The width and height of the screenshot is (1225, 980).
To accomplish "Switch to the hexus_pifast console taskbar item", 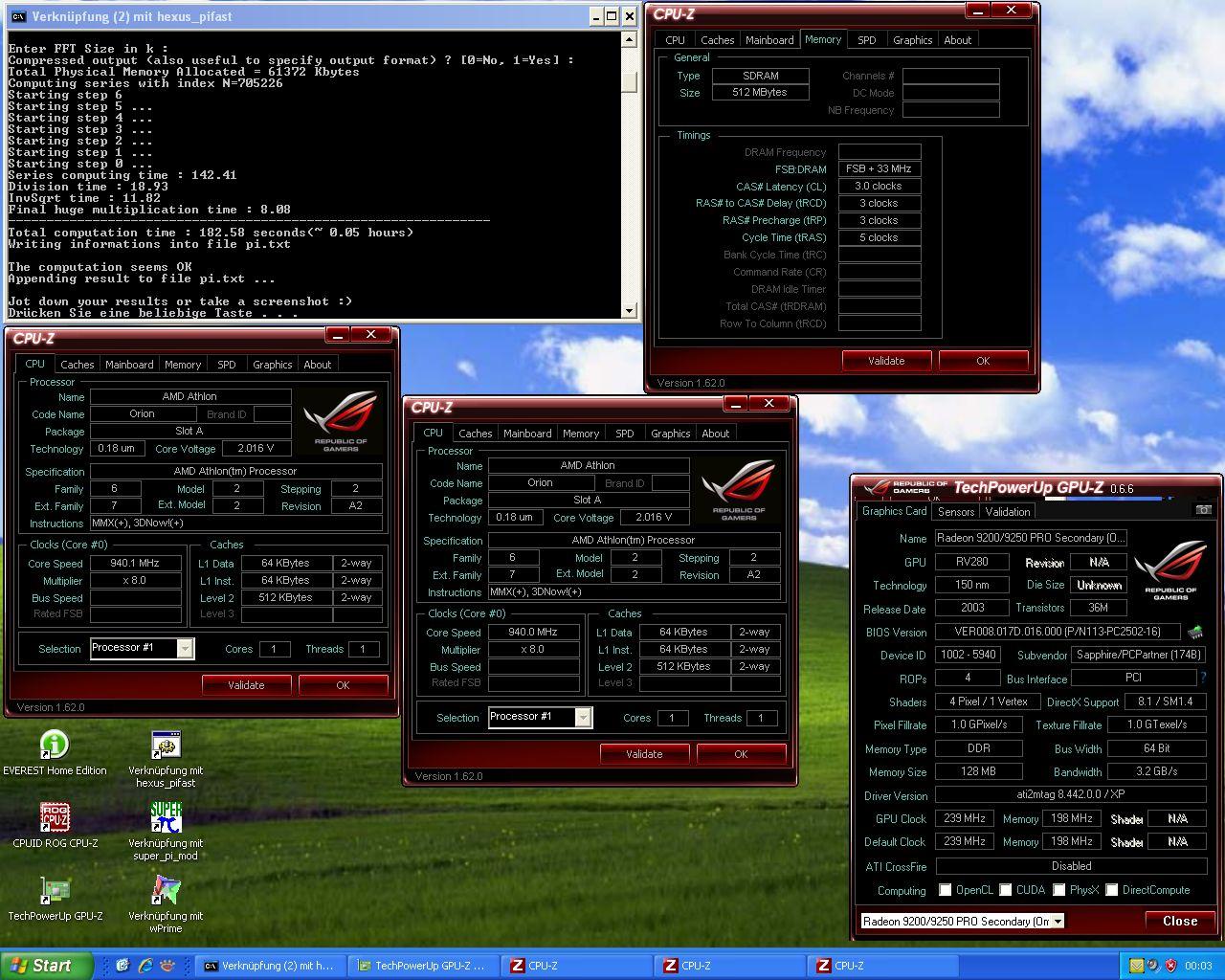I will 270,966.
